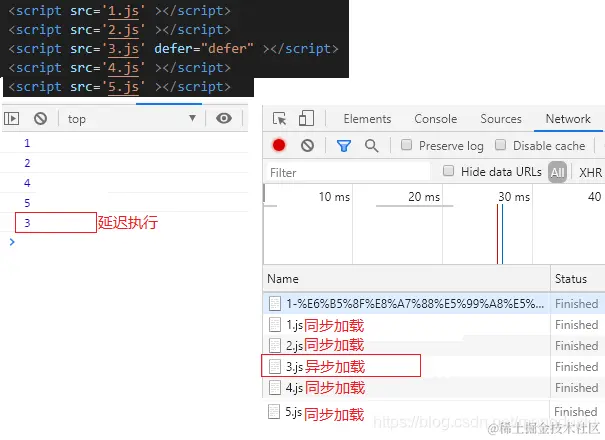
Task: Click the 30 ms timeline marker
Action: pos(514,197)
